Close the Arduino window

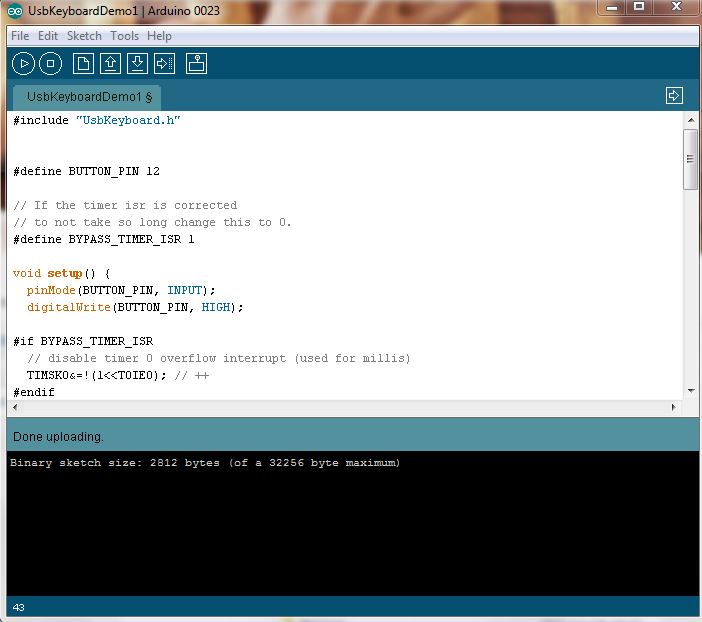pyautogui.click(x=676, y=7)
